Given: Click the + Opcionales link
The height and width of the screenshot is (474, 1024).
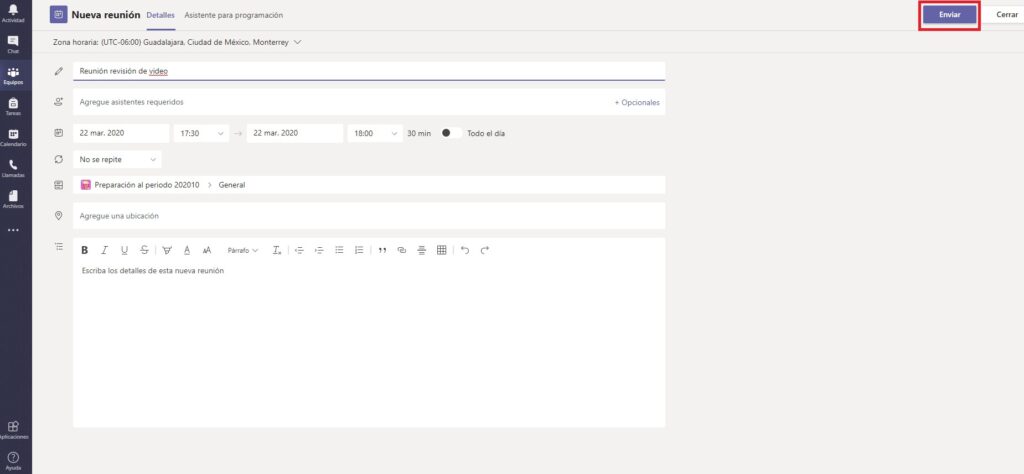Looking at the screenshot, I should click(x=636, y=102).
